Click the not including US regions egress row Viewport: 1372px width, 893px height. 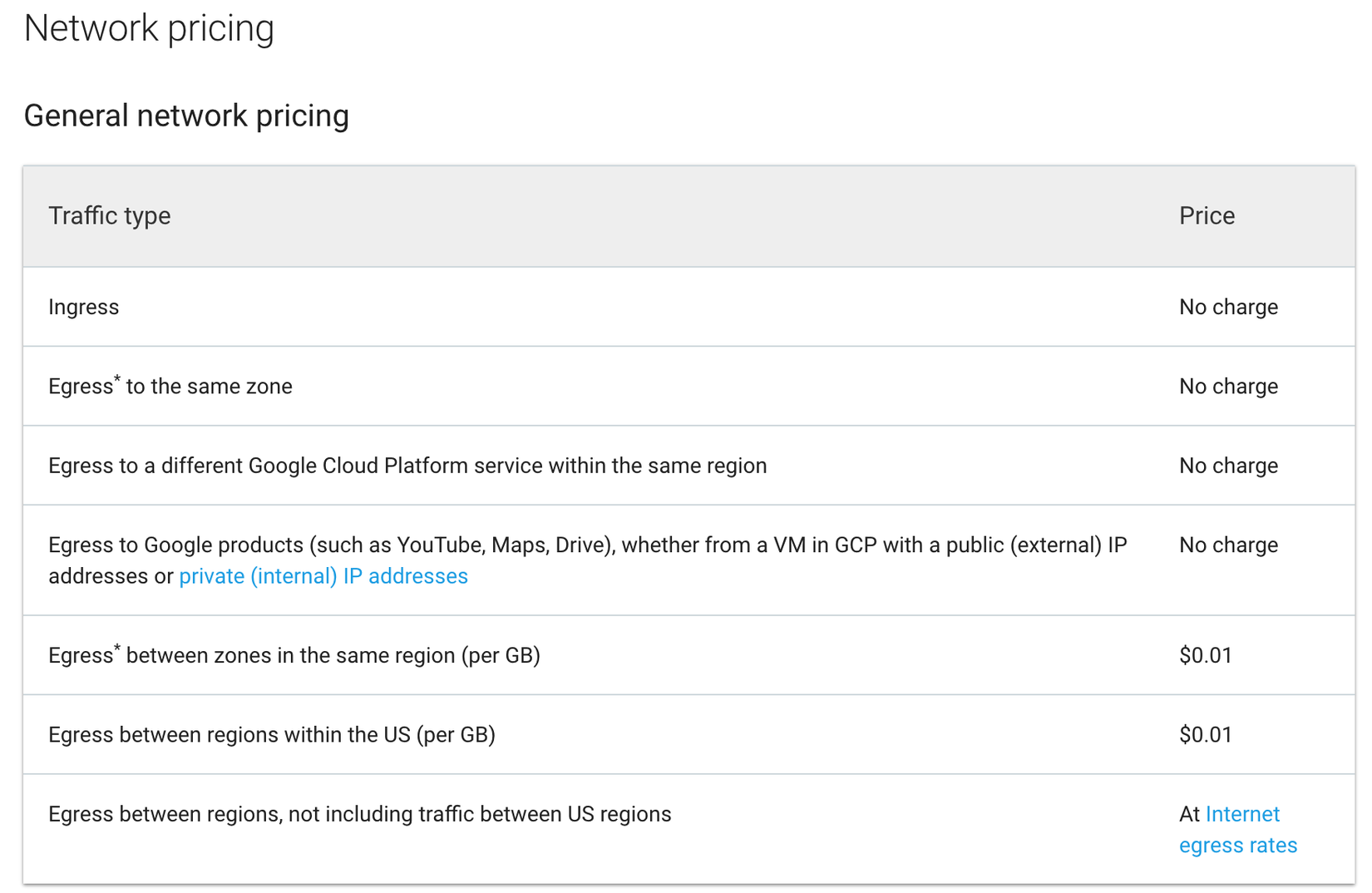click(x=359, y=815)
